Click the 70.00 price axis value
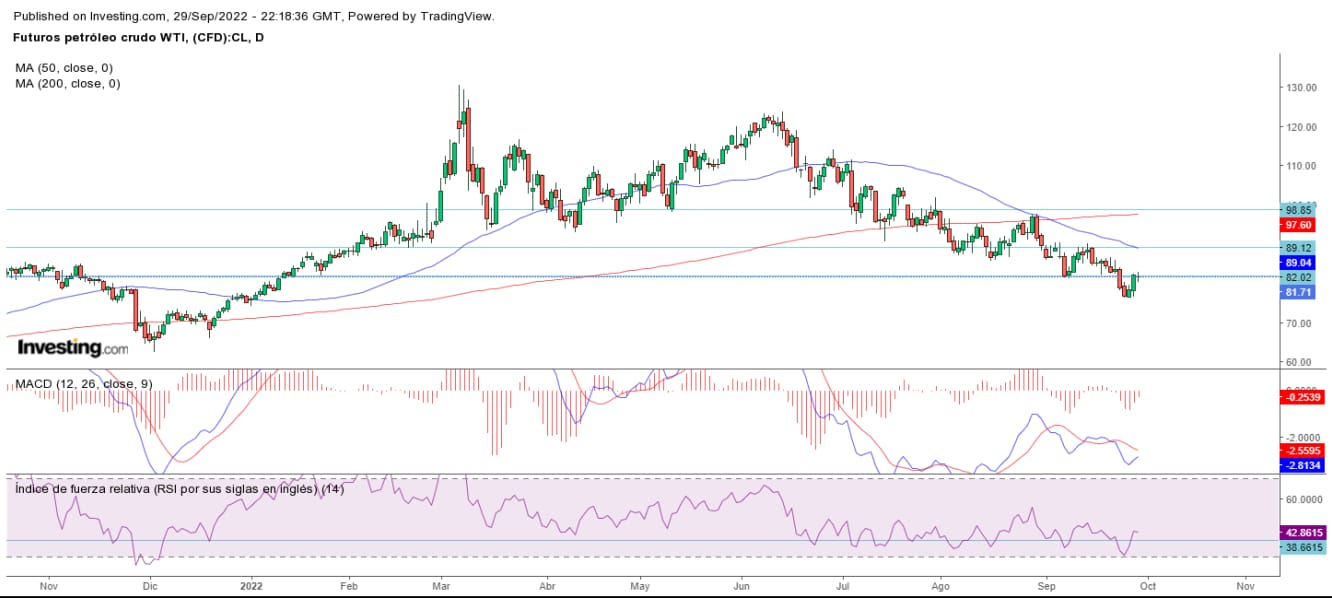 pyautogui.click(x=1299, y=323)
